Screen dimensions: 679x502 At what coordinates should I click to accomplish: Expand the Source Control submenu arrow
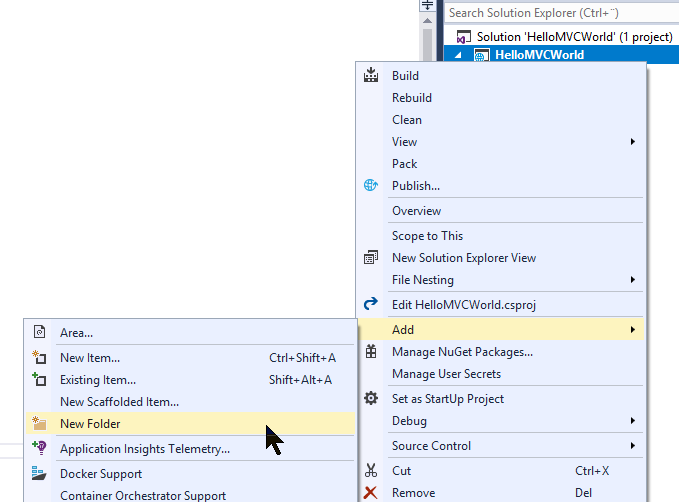(633, 446)
